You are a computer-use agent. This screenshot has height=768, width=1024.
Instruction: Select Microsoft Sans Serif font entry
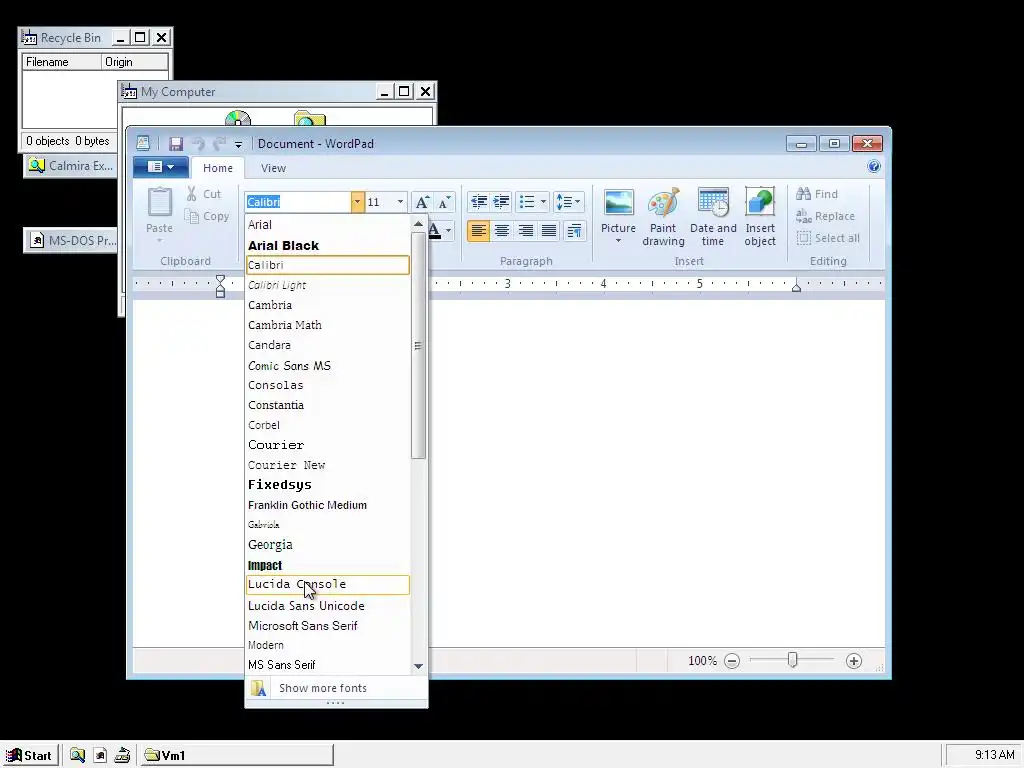click(328, 626)
